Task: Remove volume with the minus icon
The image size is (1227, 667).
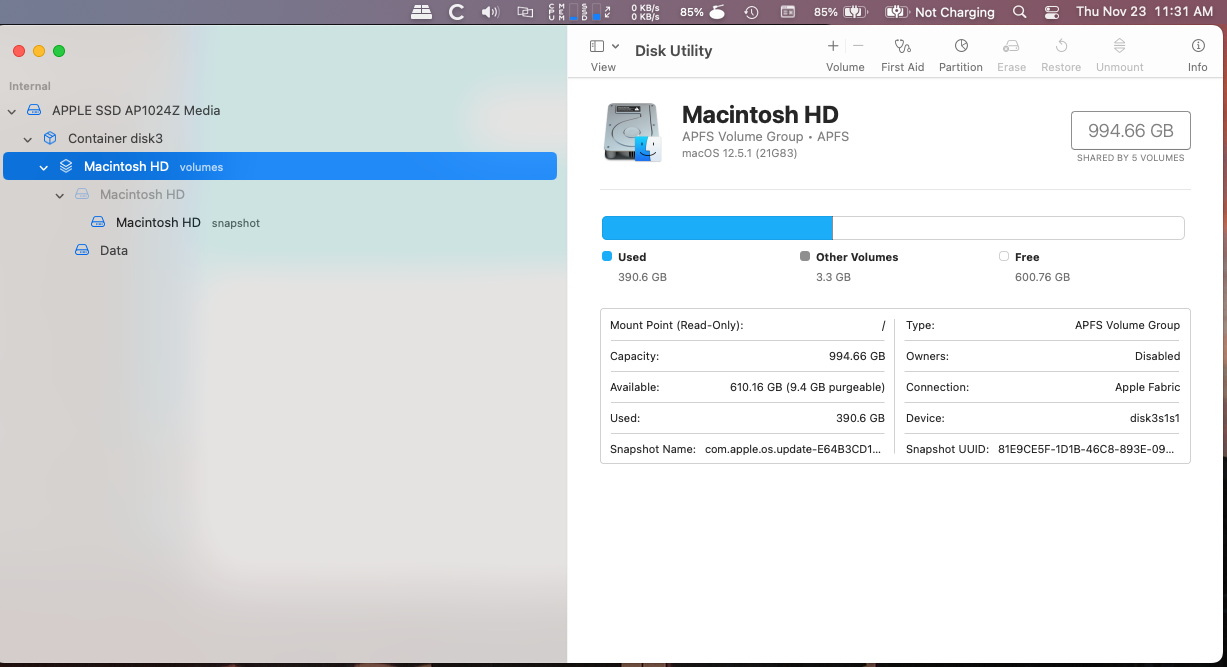Action: 858,46
